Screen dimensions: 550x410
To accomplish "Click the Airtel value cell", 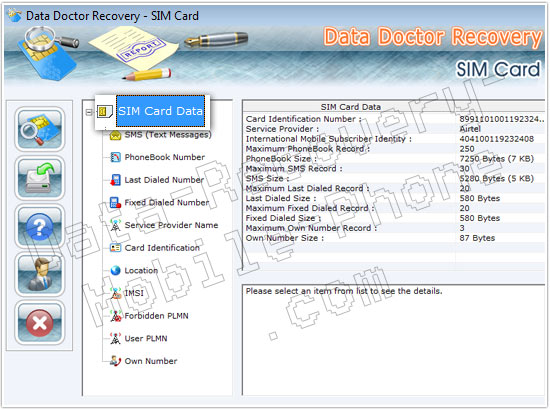I will click(470, 129).
